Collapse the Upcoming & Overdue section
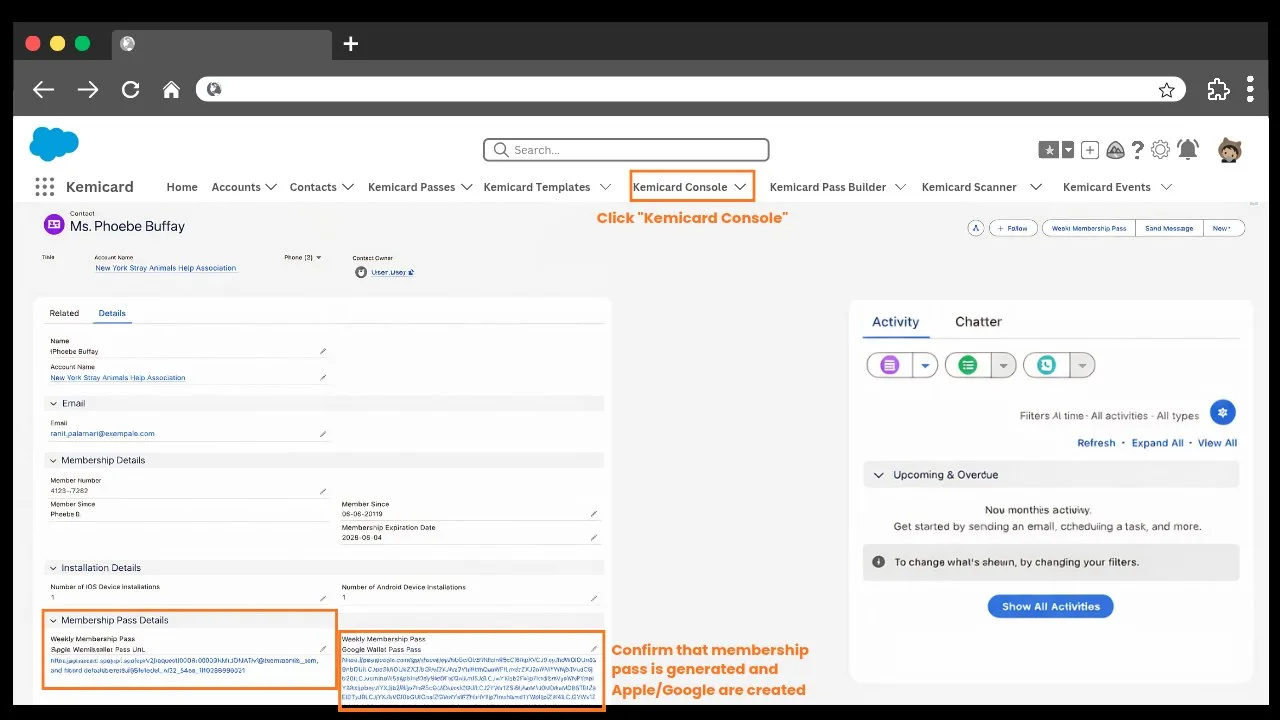 [879, 475]
